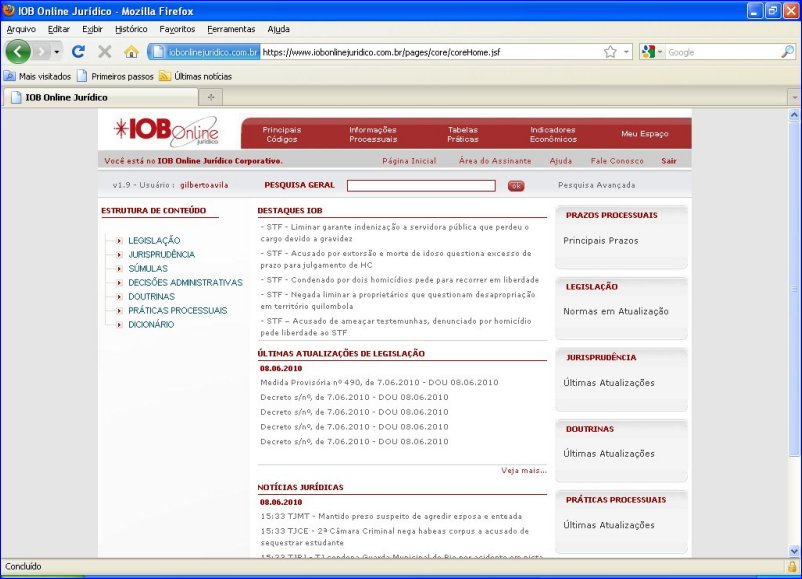Expand the DICIONÁRIO tree arrow icon
802x579 pixels.
(x=119, y=325)
